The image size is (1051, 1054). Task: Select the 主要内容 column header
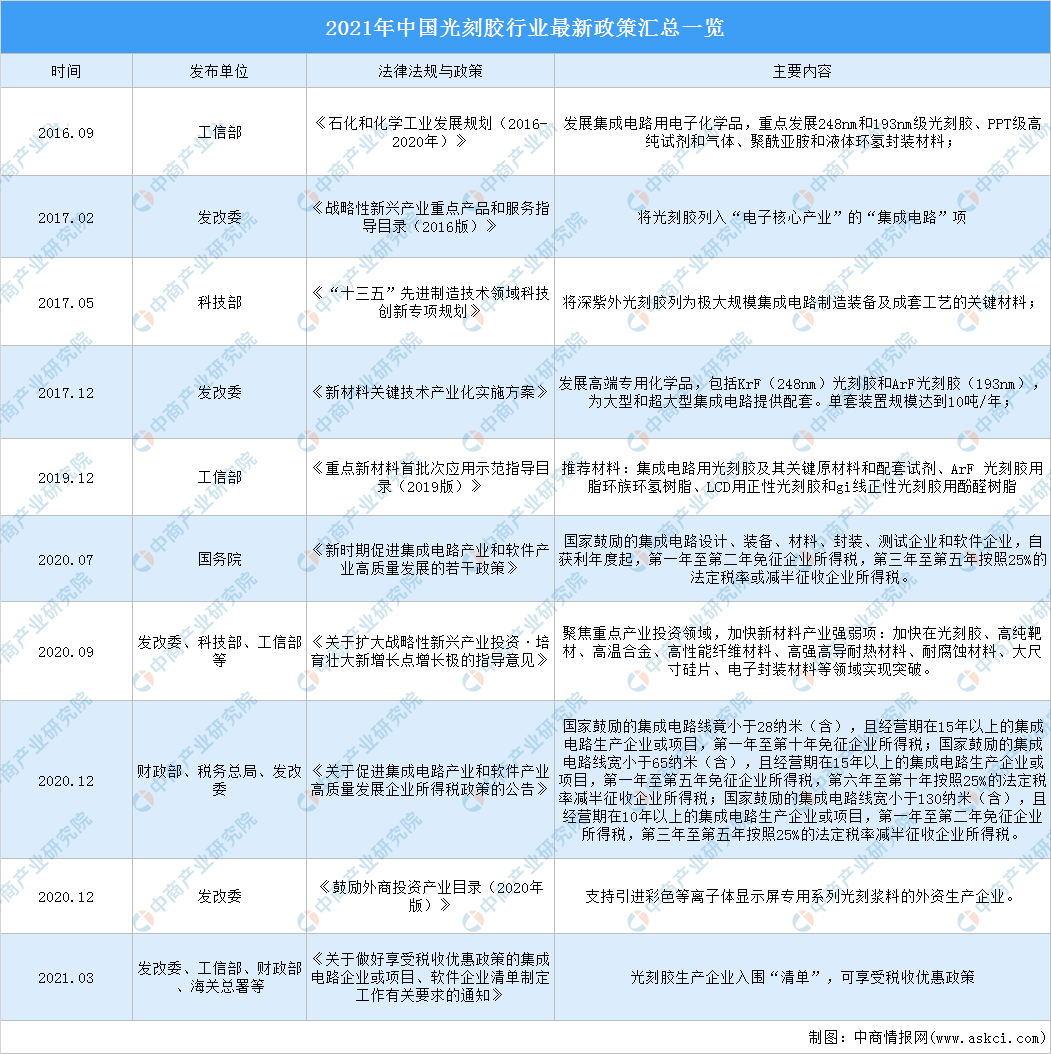tap(802, 71)
